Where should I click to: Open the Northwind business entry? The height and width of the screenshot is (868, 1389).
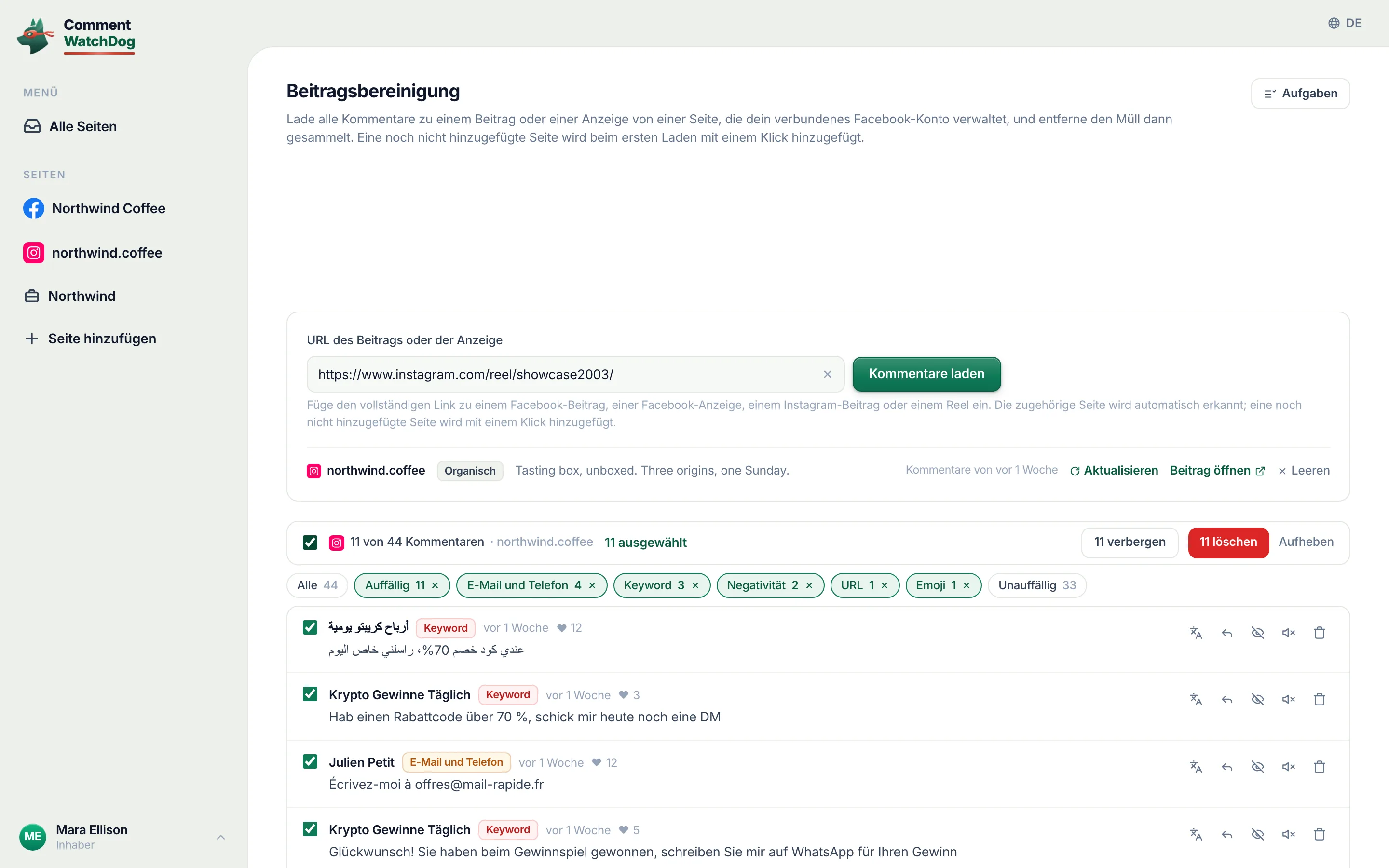[69, 296]
